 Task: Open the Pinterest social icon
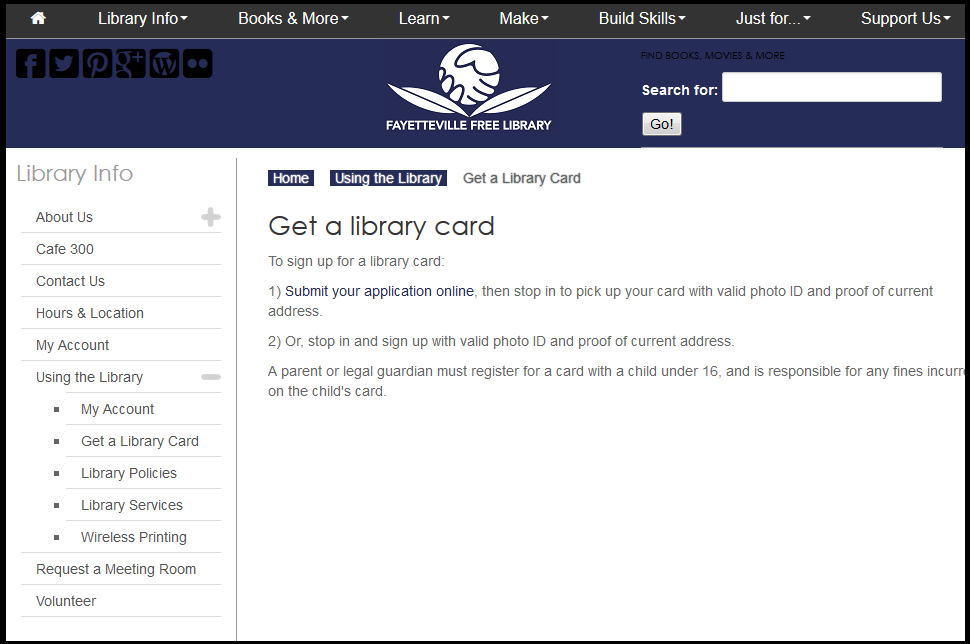point(97,64)
